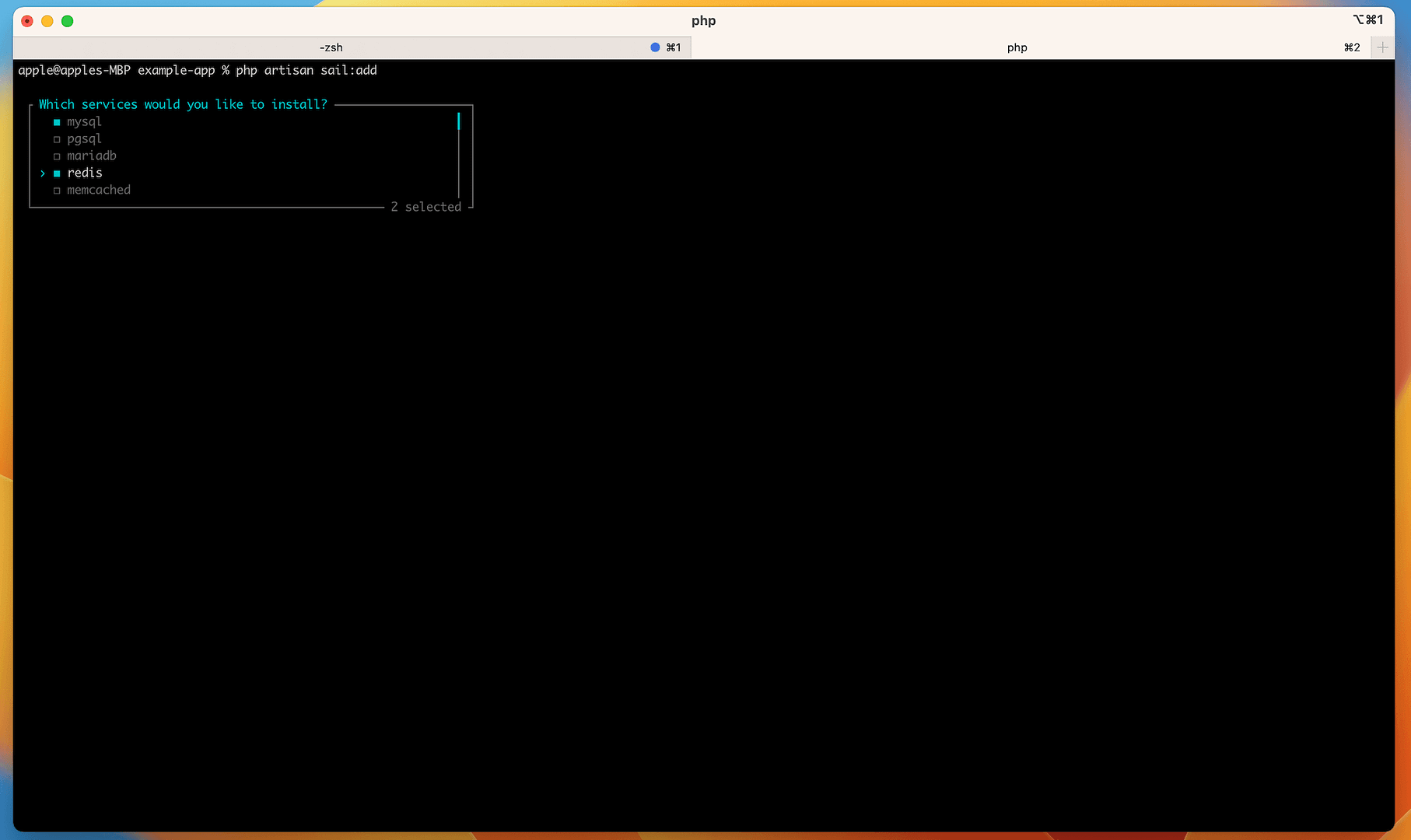Toggle the redis service checkbox
The height and width of the screenshot is (840, 1411).
(x=57, y=173)
